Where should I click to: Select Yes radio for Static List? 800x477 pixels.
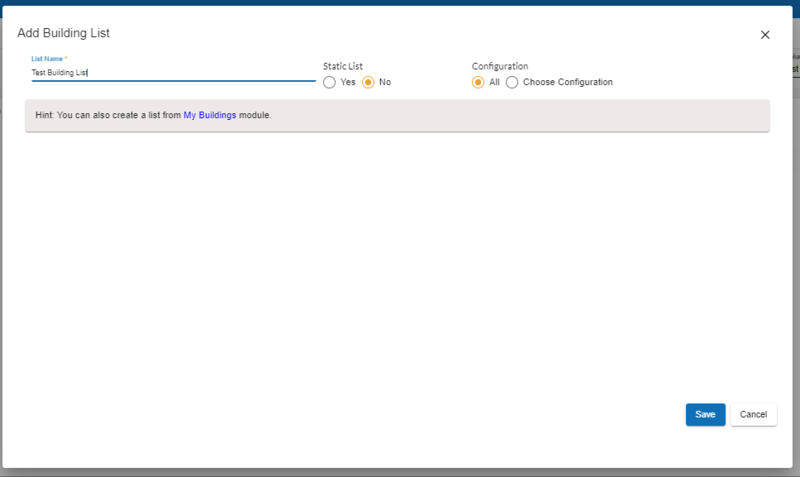[329, 82]
